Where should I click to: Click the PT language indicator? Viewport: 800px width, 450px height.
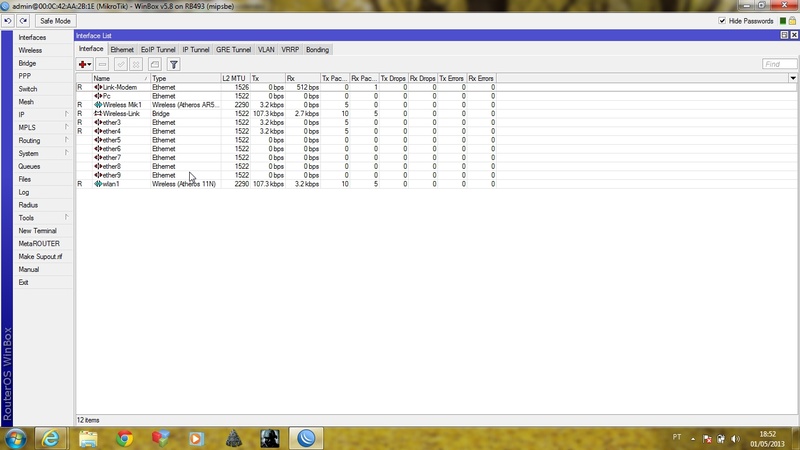point(677,437)
